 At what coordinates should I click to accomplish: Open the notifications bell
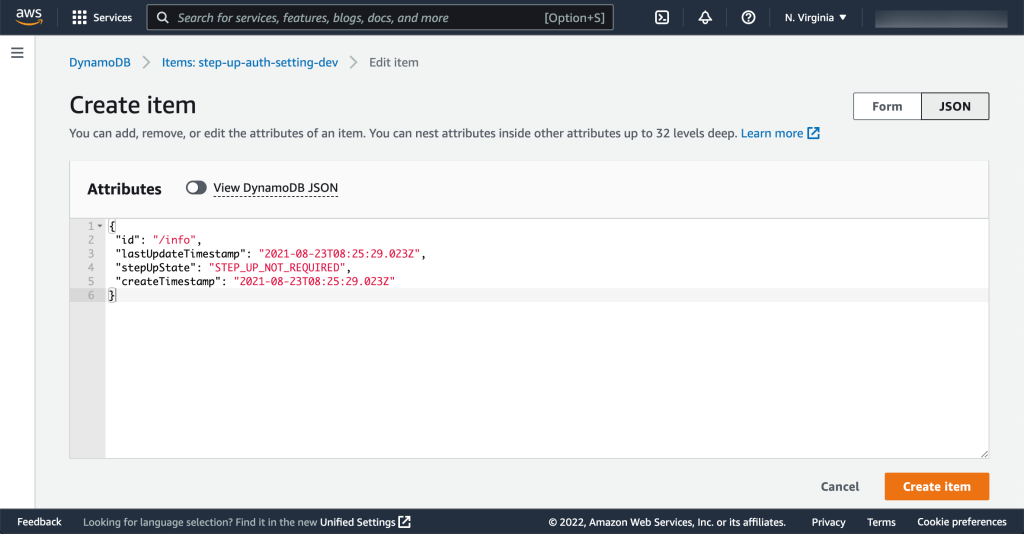[x=705, y=18]
